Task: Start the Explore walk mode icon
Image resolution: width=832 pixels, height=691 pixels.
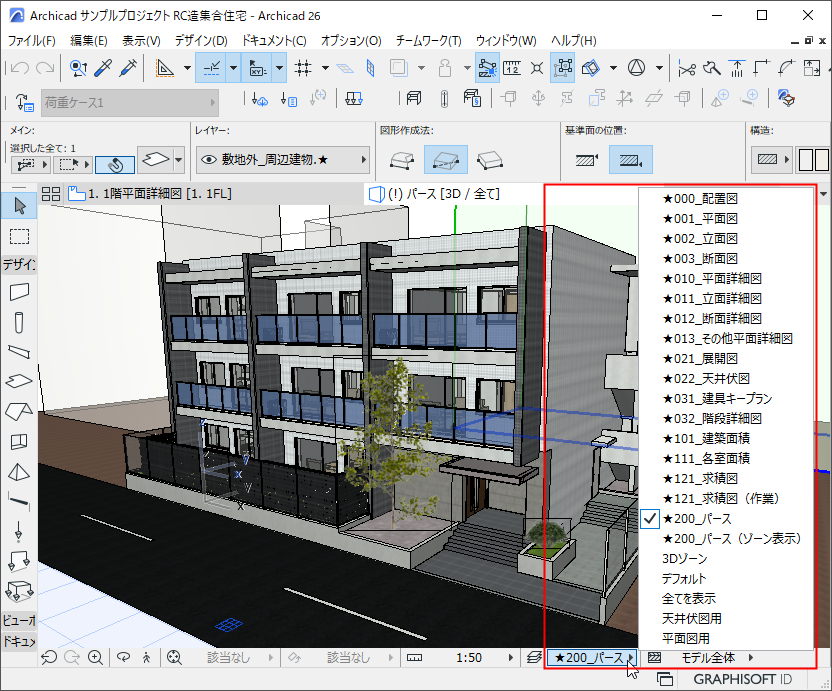Action: coord(147,658)
